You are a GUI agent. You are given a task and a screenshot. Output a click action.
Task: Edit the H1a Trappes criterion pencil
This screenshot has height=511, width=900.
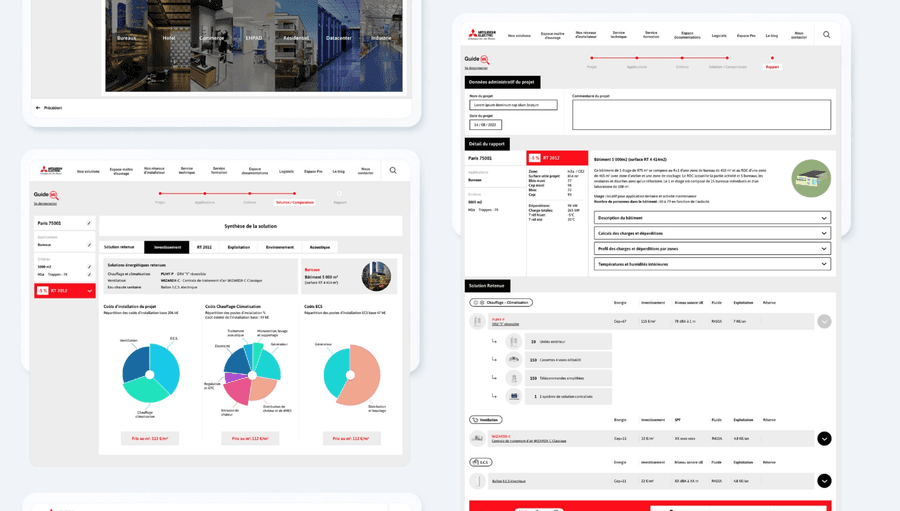(x=89, y=274)
